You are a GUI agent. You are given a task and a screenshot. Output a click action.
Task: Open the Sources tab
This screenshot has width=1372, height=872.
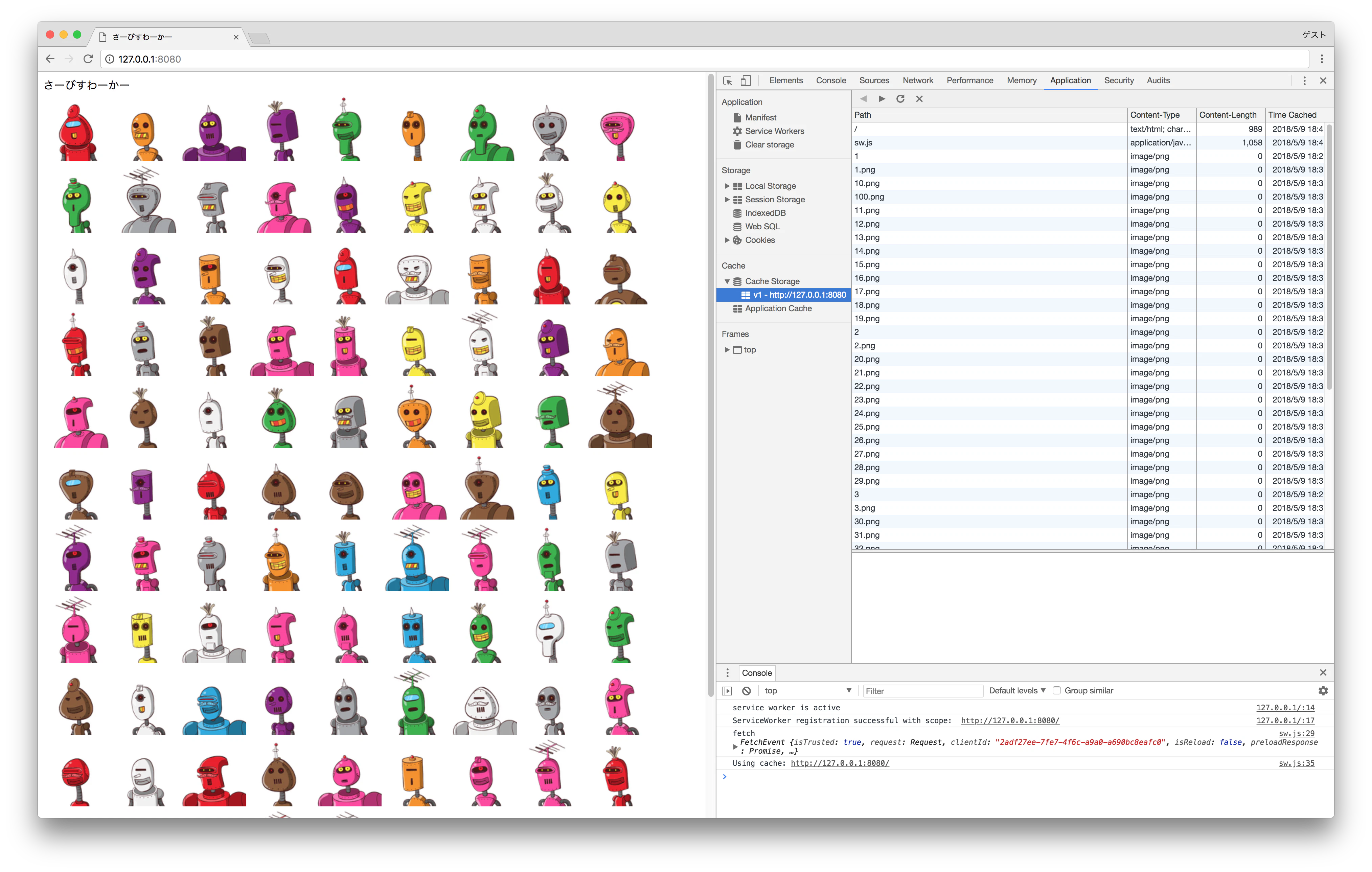coord(874,80)
